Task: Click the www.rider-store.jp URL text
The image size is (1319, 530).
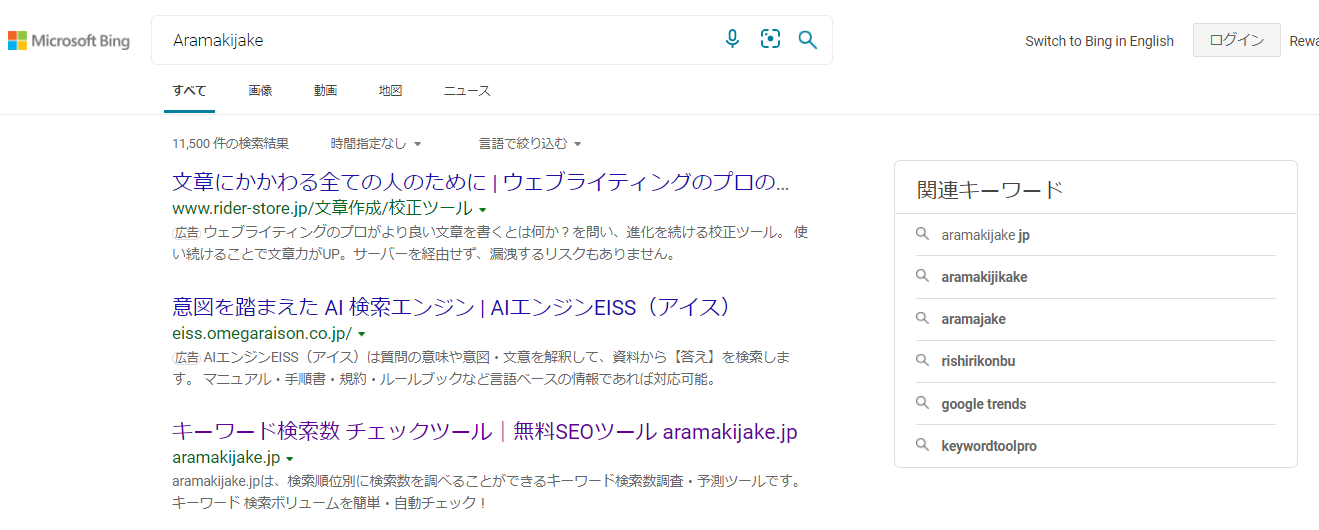Action: (x=322, y=209)
